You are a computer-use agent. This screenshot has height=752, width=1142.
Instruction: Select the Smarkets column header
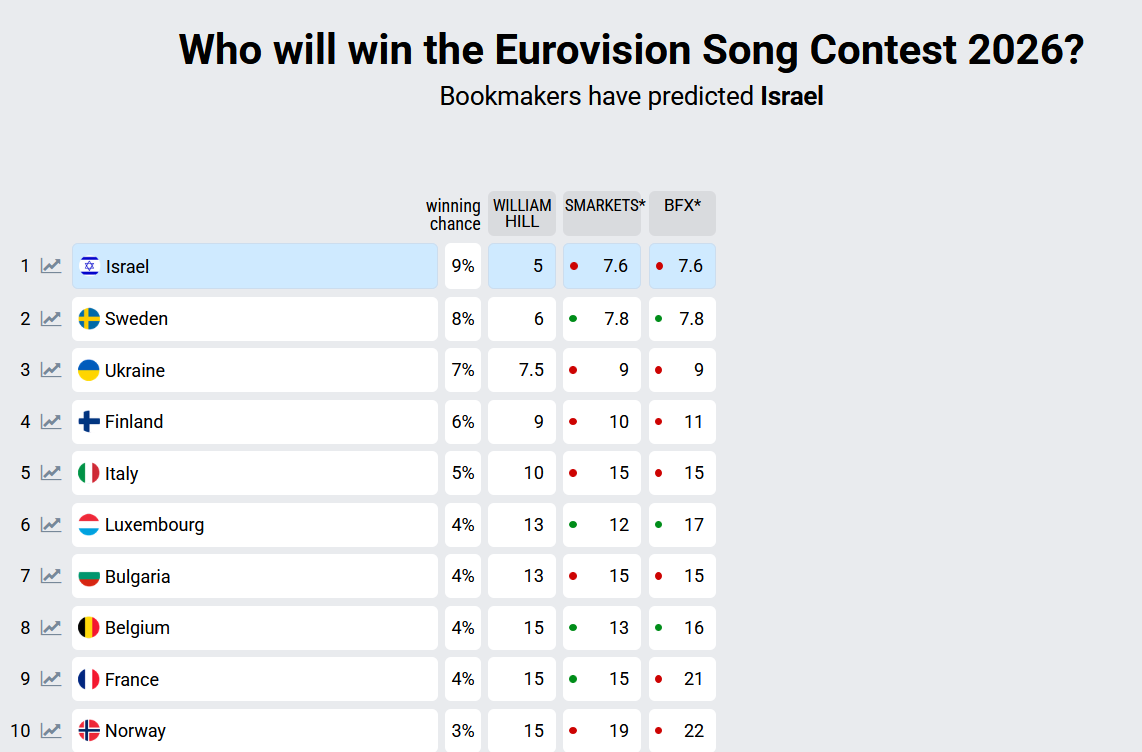tap(603, 213)
